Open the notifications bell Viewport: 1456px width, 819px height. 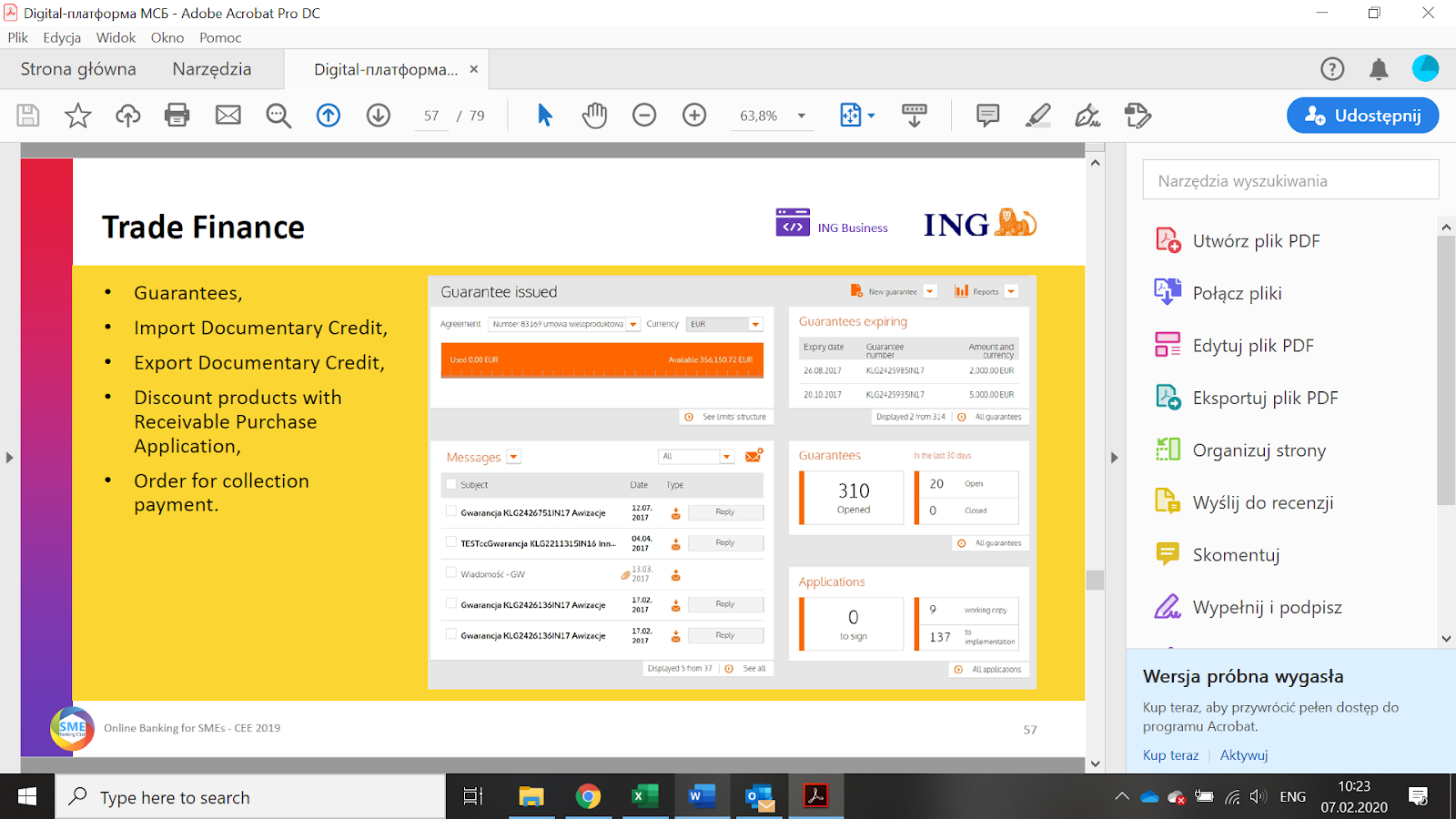(x=1379, y=69)
